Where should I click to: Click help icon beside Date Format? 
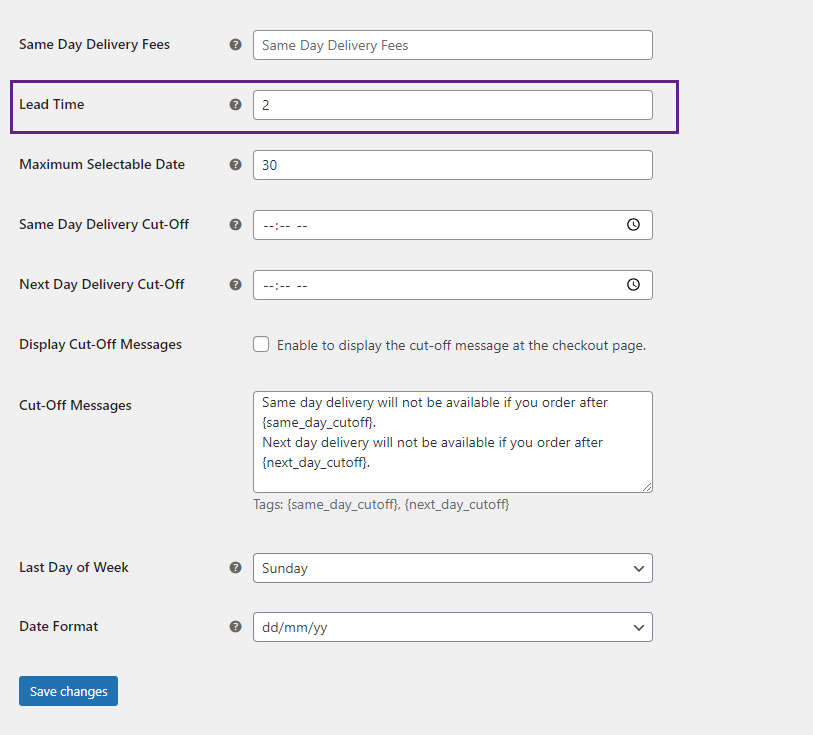pyautogui.click(x=235, y=627)
